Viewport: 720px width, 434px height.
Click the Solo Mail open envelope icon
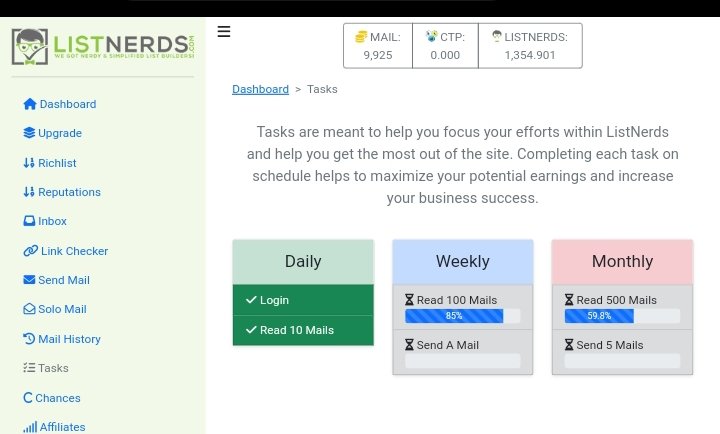pos(29,309)
